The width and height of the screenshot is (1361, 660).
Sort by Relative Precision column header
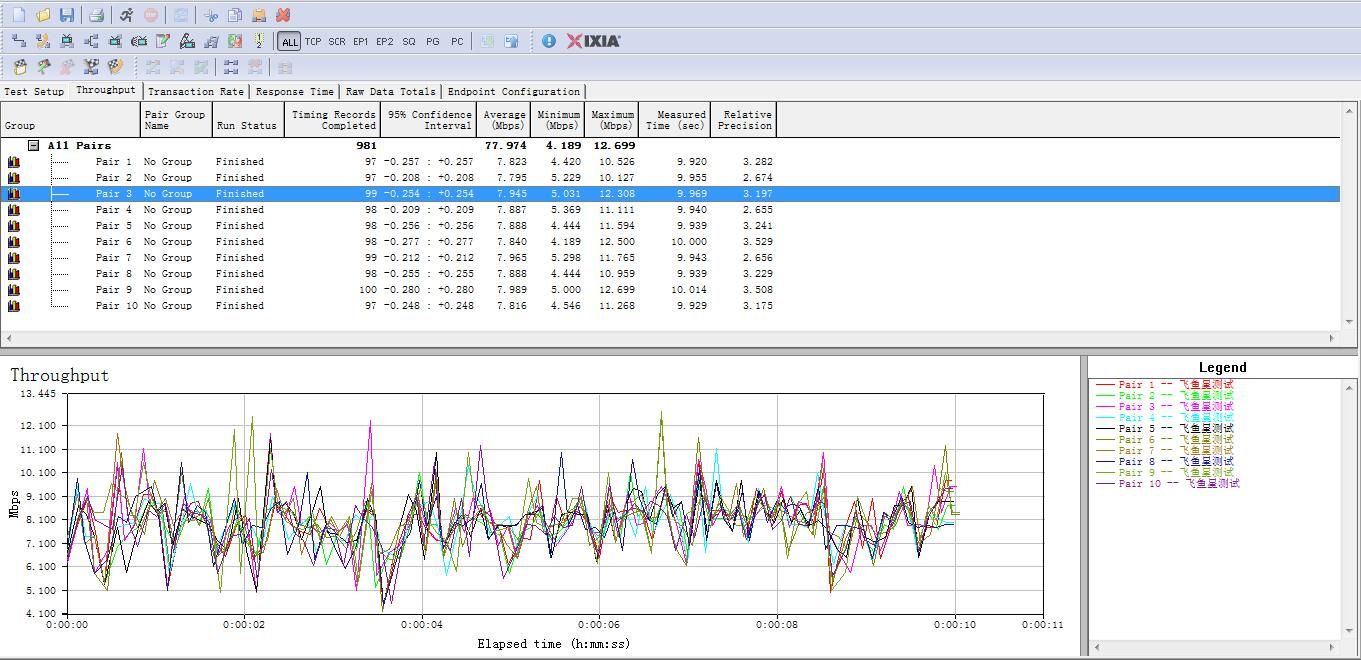click(743, 120)
